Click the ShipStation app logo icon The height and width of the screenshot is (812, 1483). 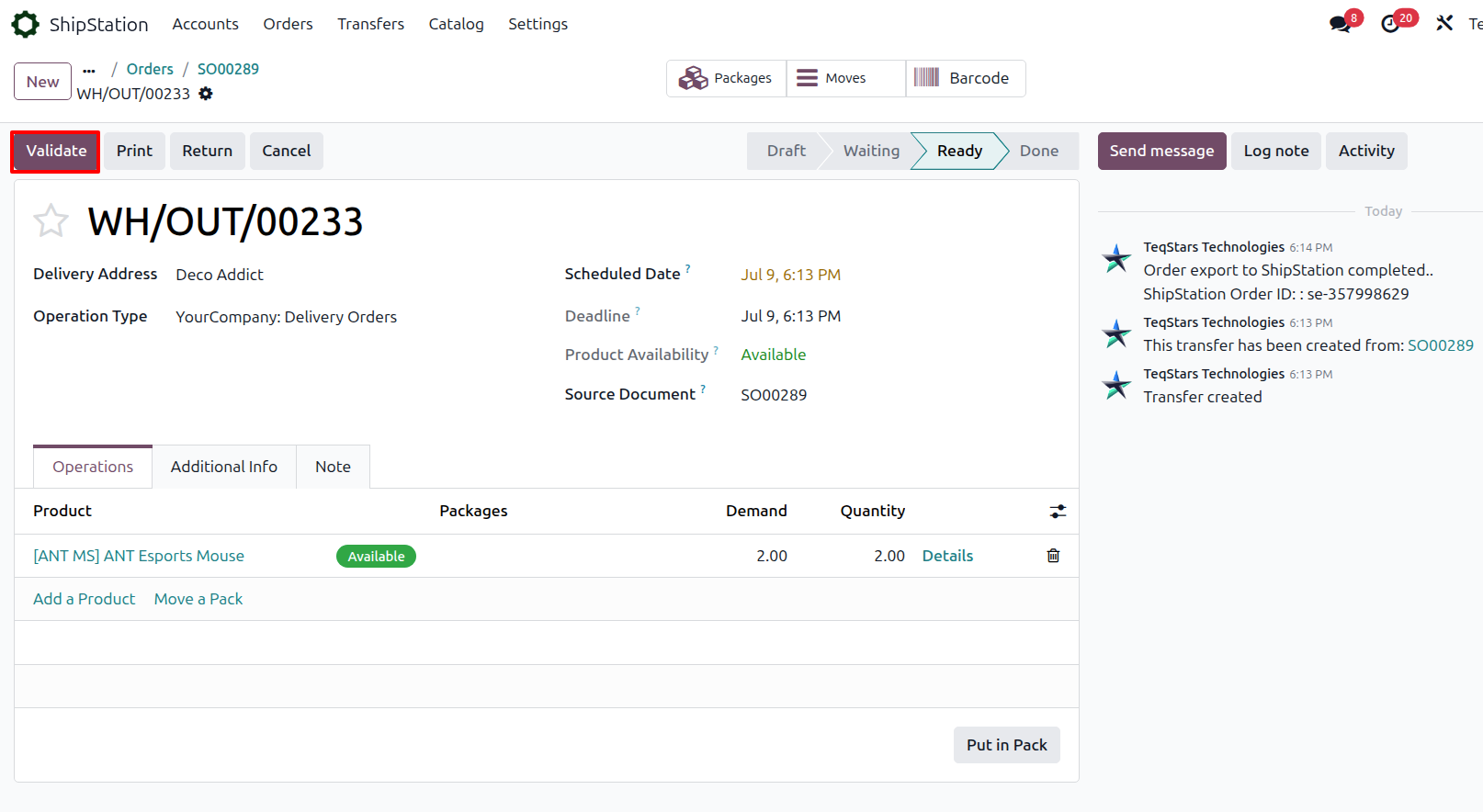tap(25, 24)
